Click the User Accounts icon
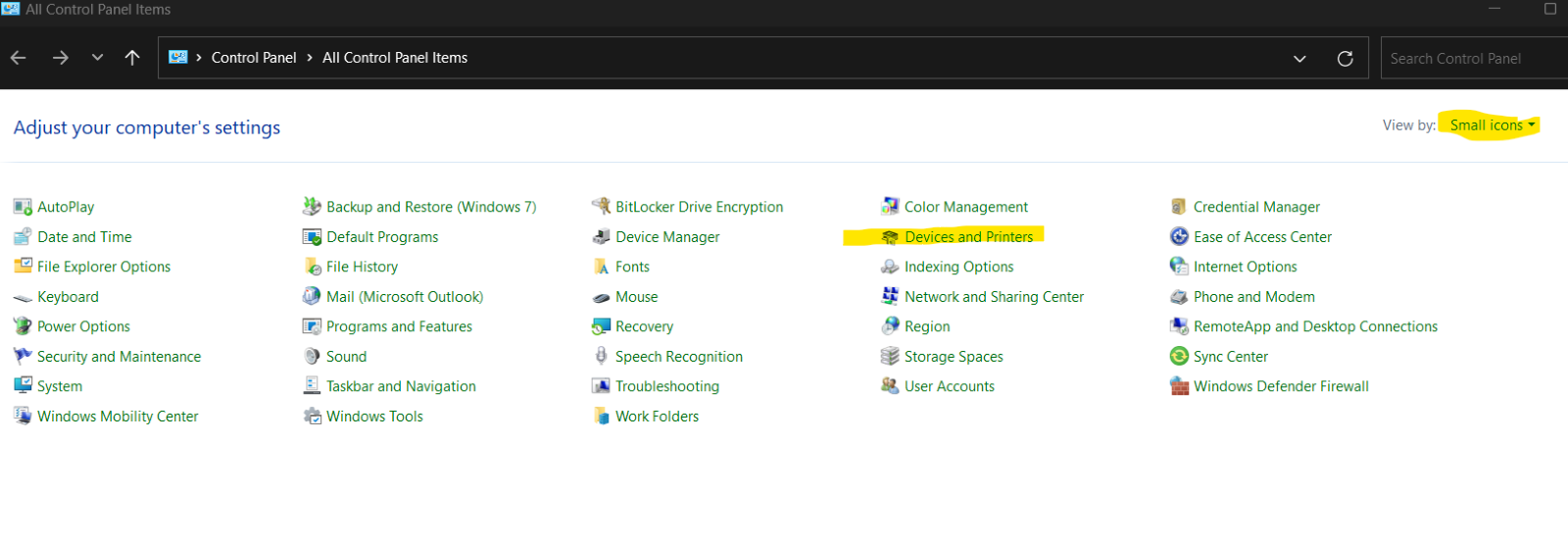The image size is (1568, 542). 890,386
